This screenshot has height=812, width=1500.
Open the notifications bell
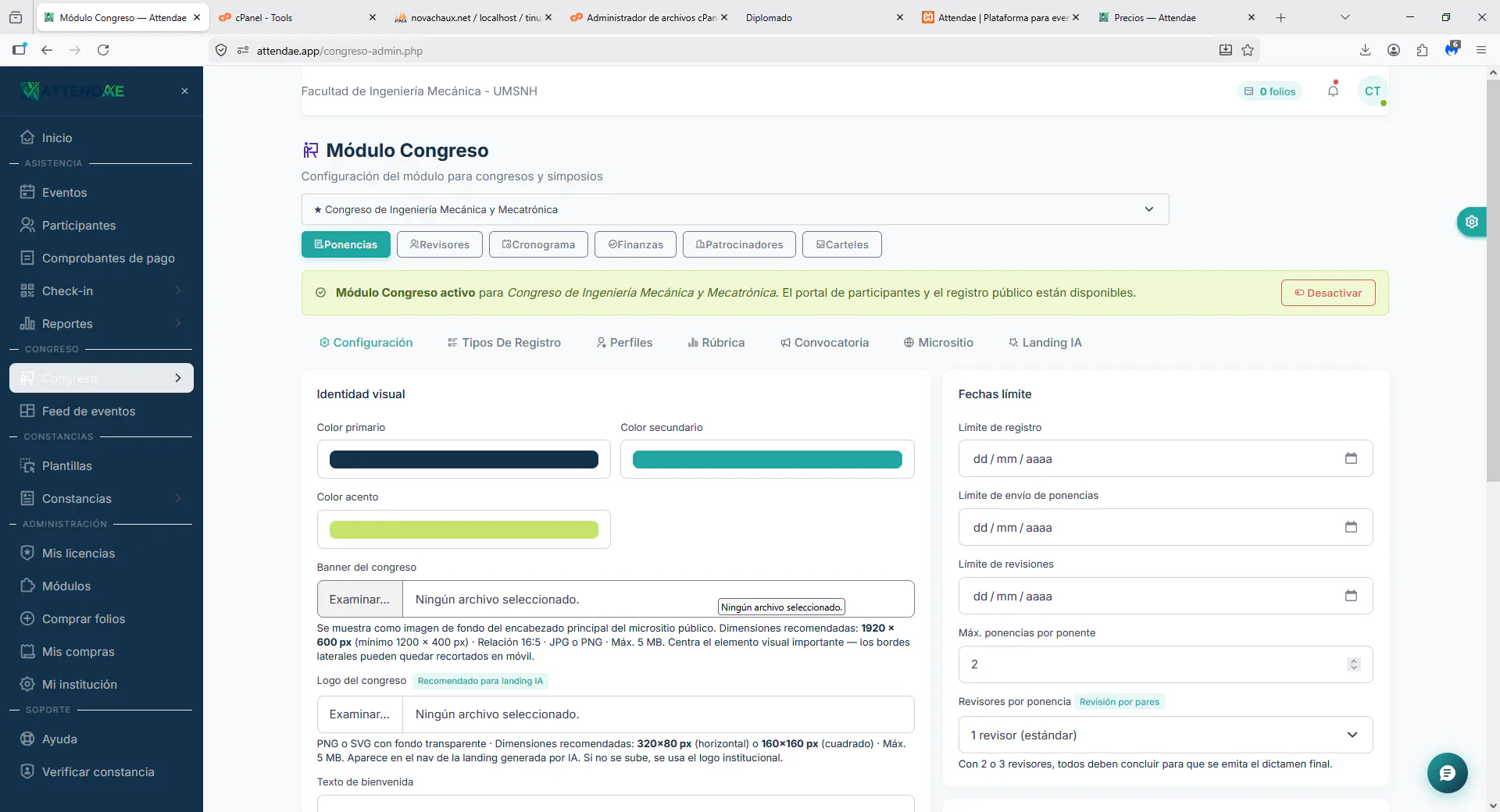click(x=1333, y=91)
